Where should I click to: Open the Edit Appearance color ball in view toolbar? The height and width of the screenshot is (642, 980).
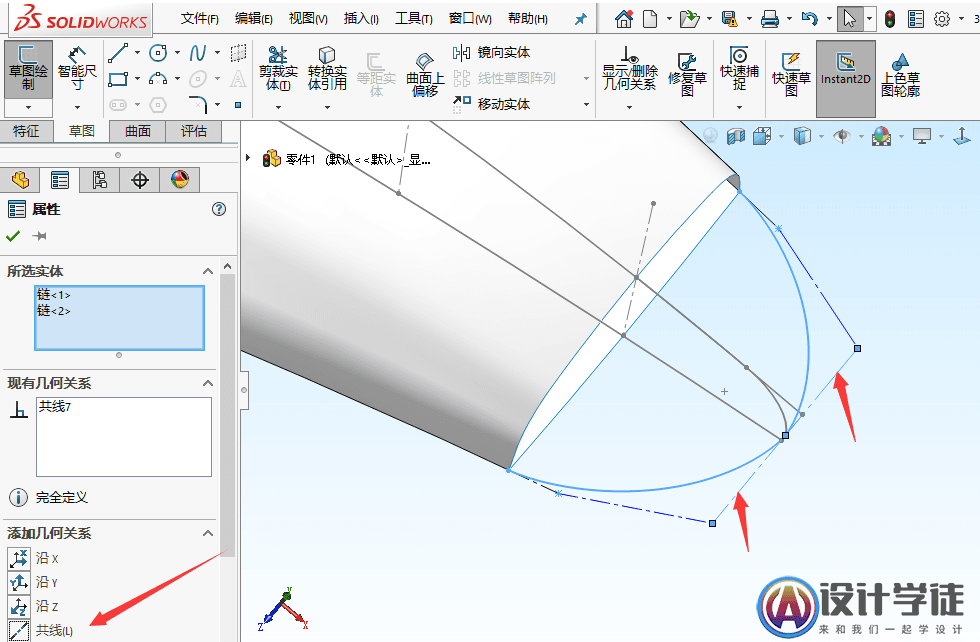pyautogui.click(x=882, y=136)
